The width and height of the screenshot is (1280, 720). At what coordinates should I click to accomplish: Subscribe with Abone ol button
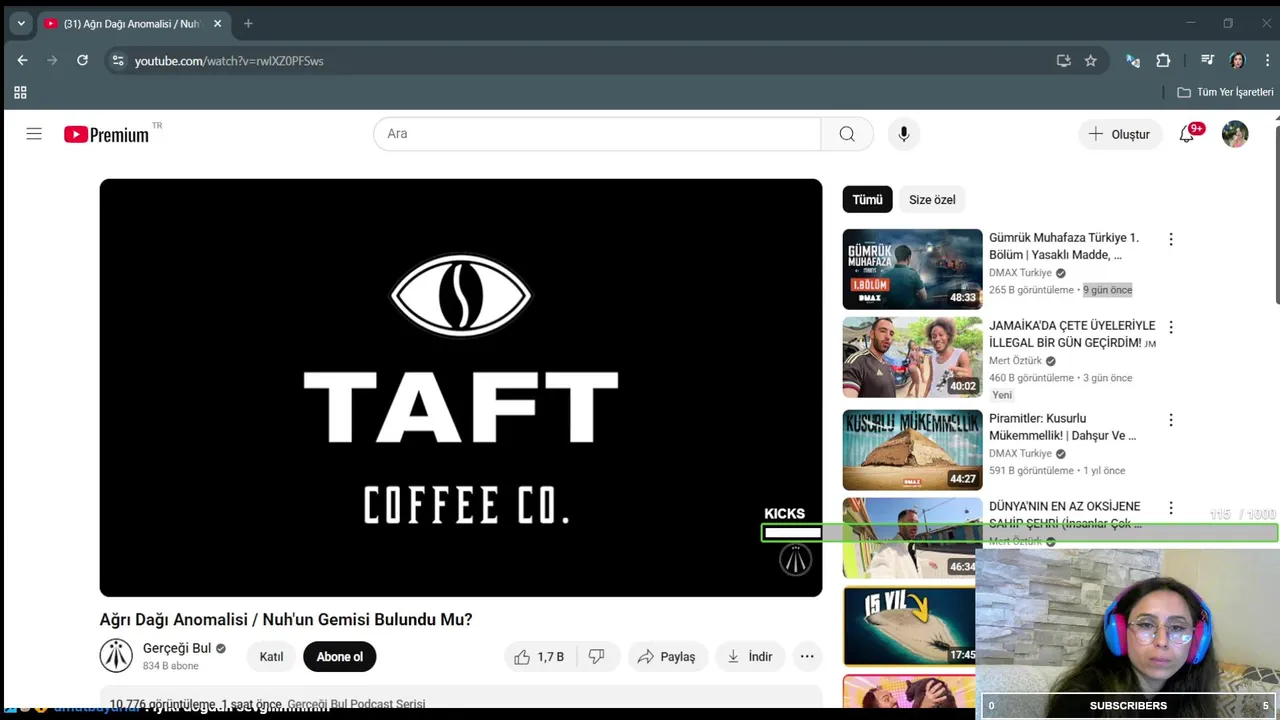(x=339, y=657)
